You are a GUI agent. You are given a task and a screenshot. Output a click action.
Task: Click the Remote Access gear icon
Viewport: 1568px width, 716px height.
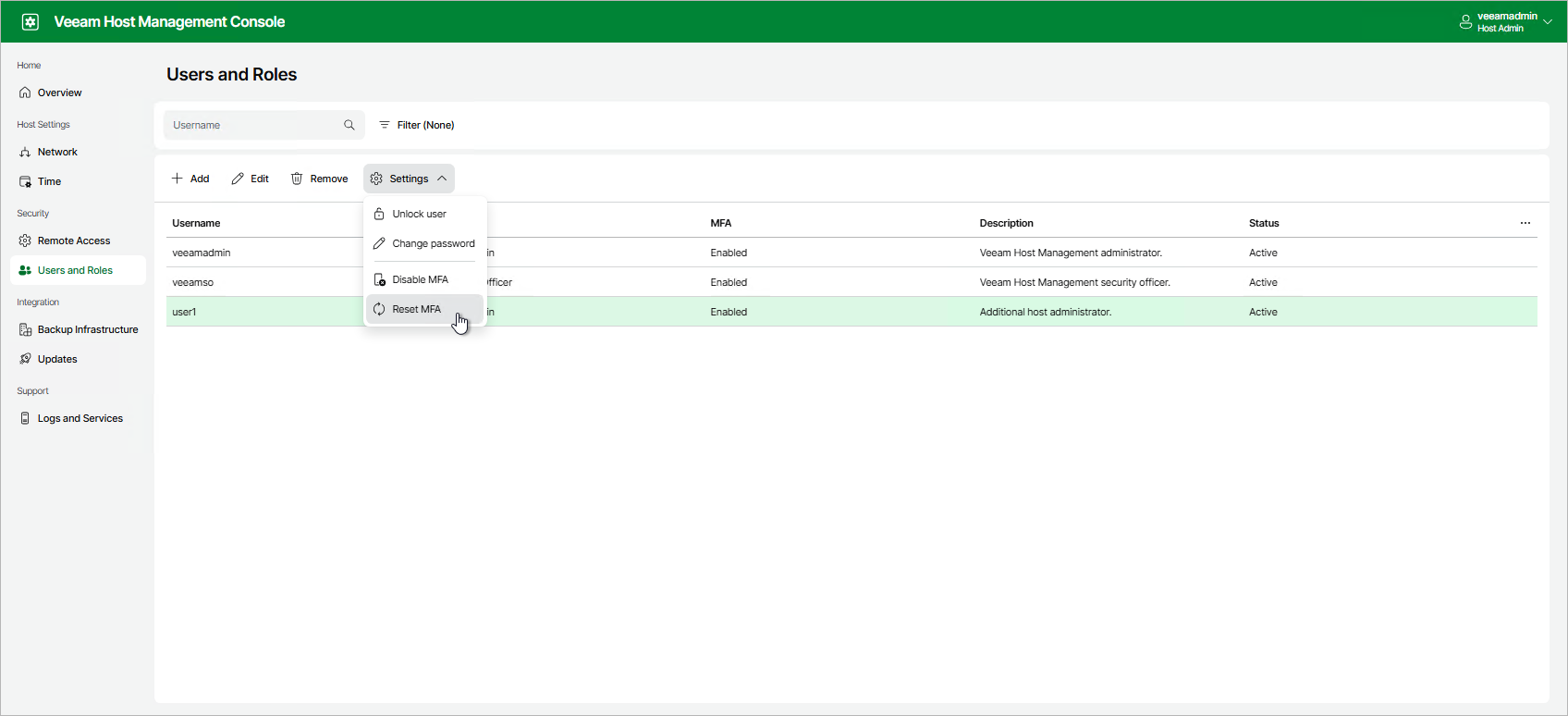click(25, 241)
